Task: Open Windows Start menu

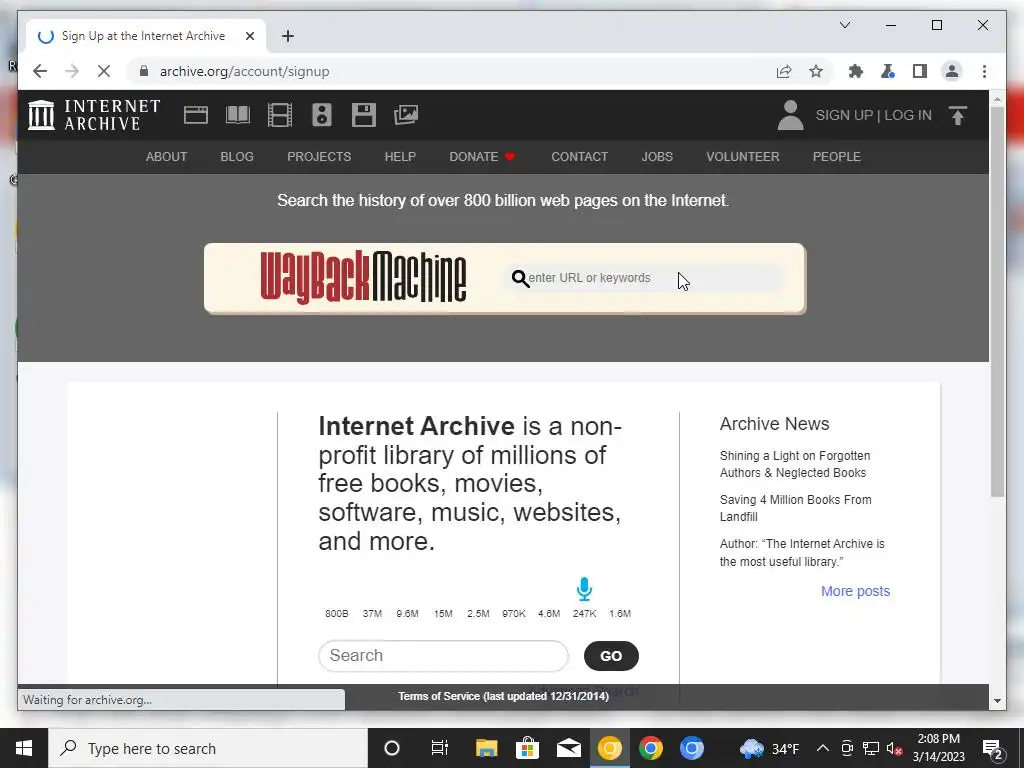Action: pyautogui.click(x=24, y=748)
